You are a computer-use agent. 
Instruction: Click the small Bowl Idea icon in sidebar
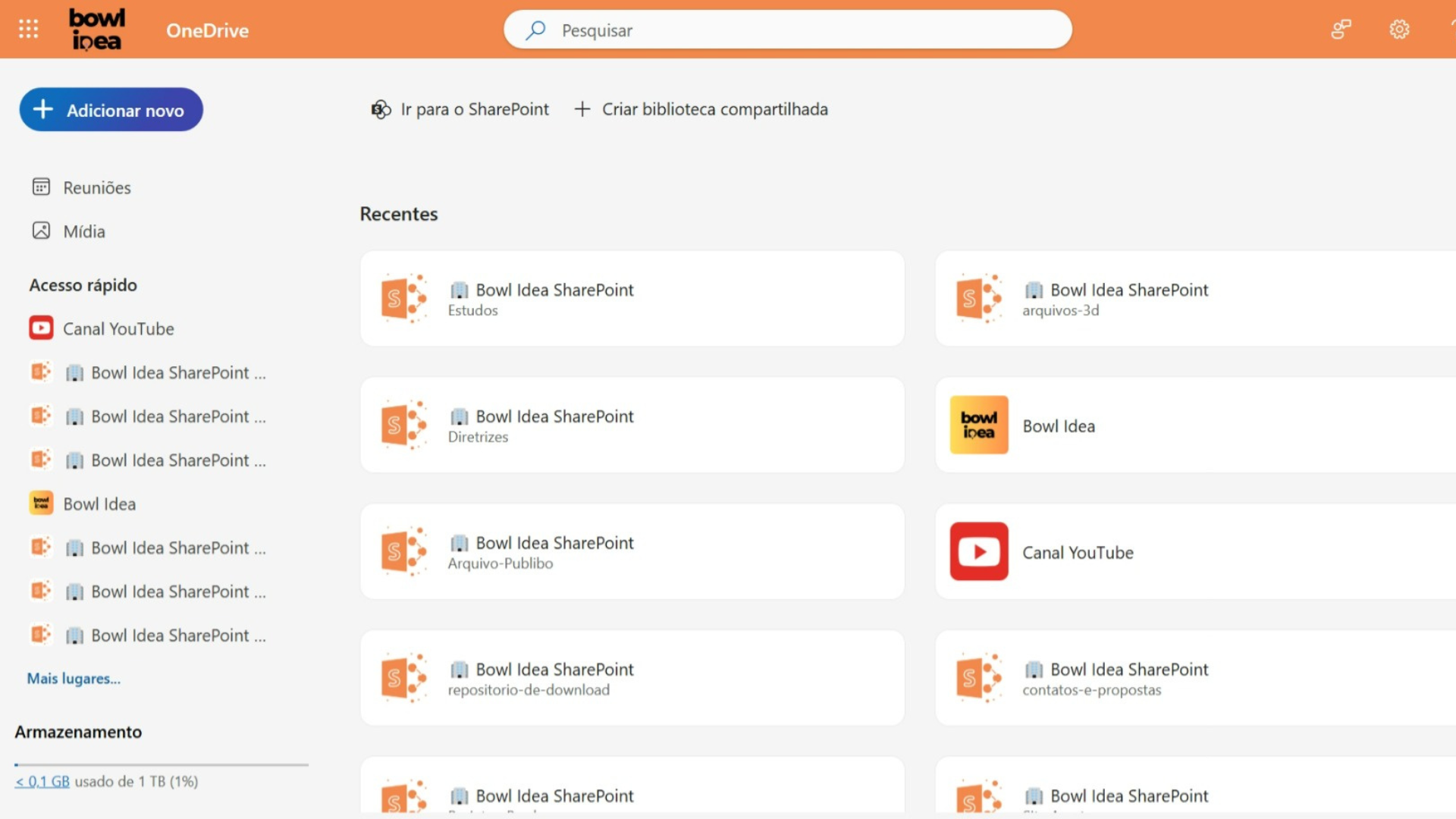click(x=41, y=503)
